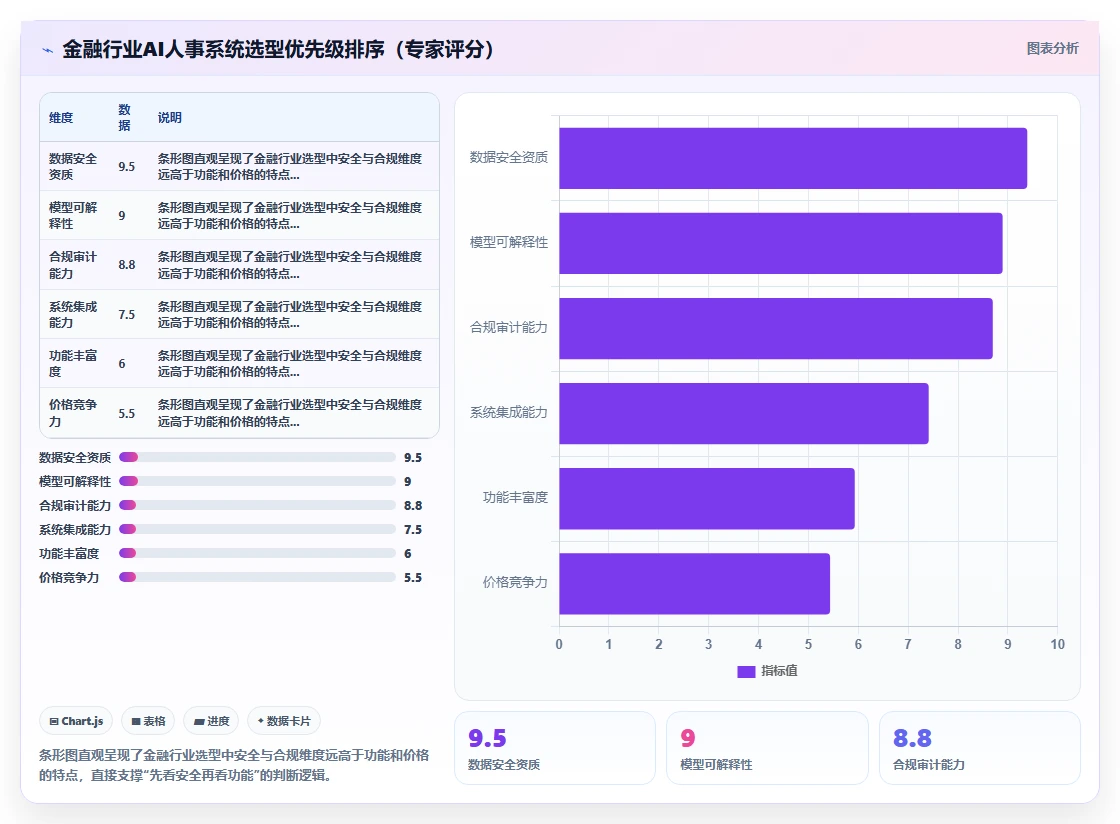Click the 功能丰富度 progress bar
The image size is (1120, 824).
click(x=257, y=553)
